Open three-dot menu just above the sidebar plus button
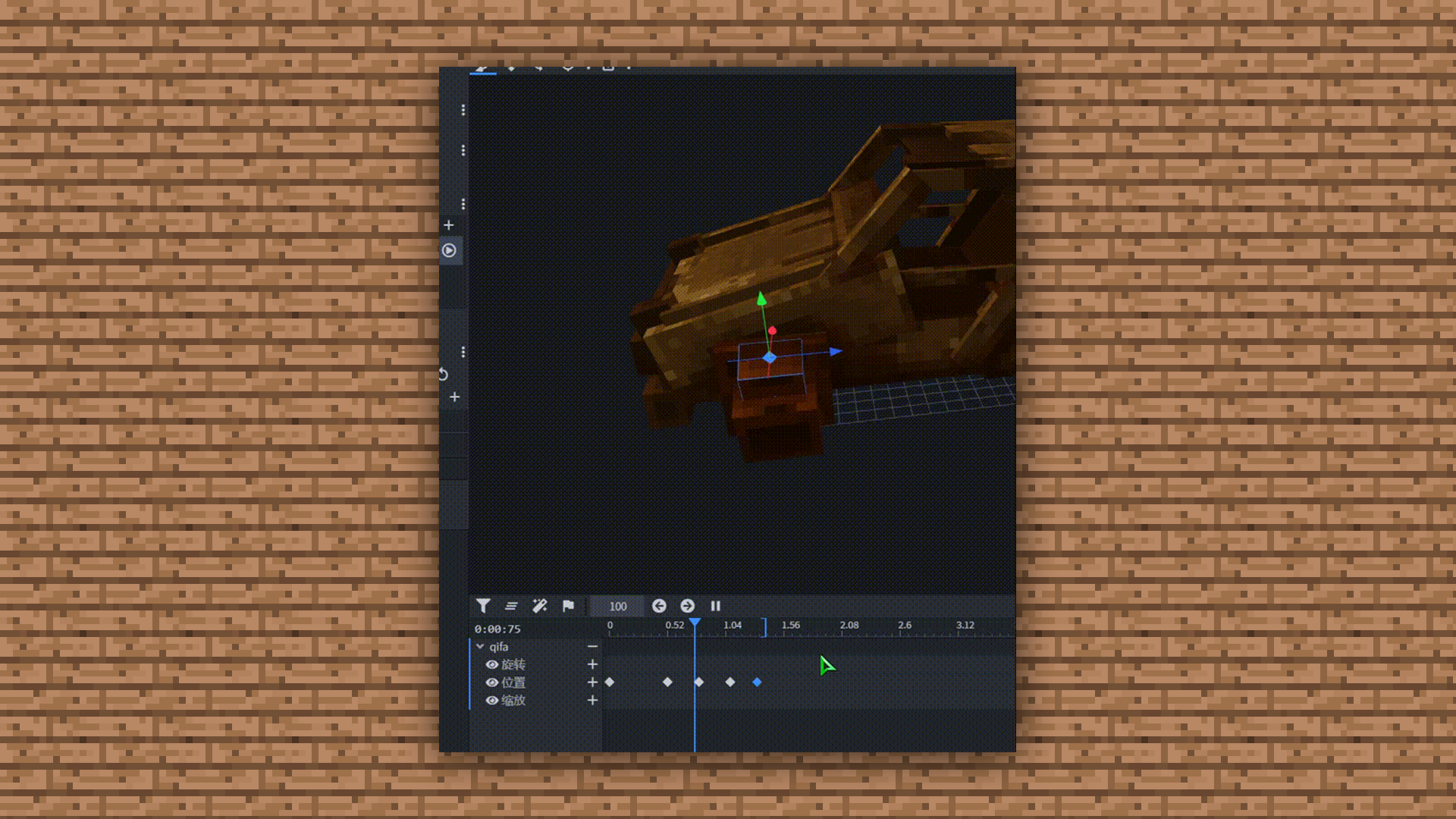The width and height of the screenshot is (1456, 819). (x=463, y=205)
